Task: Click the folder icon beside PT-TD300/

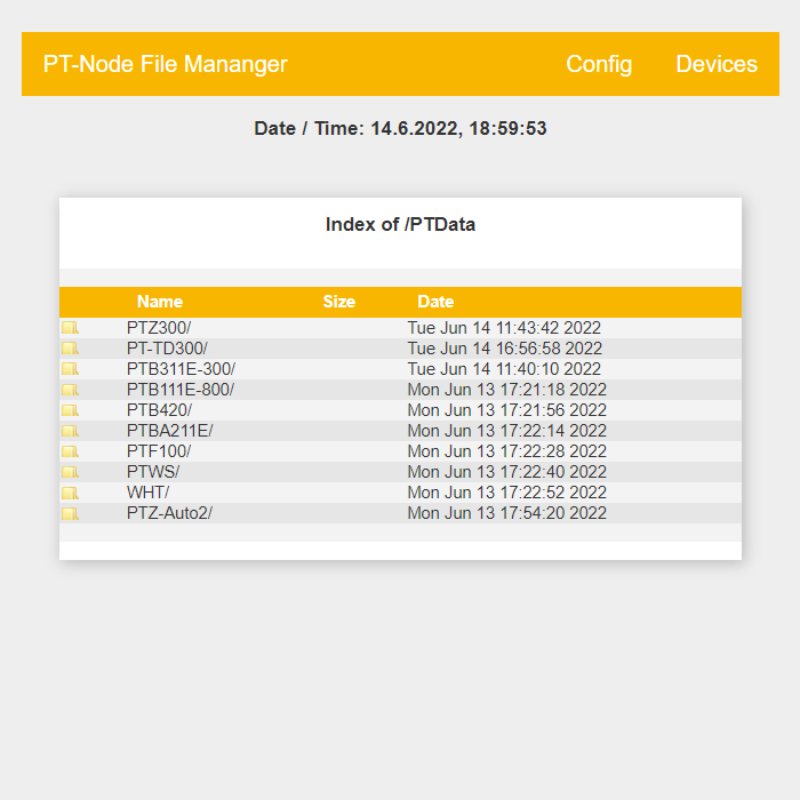Action: point(70,349)
